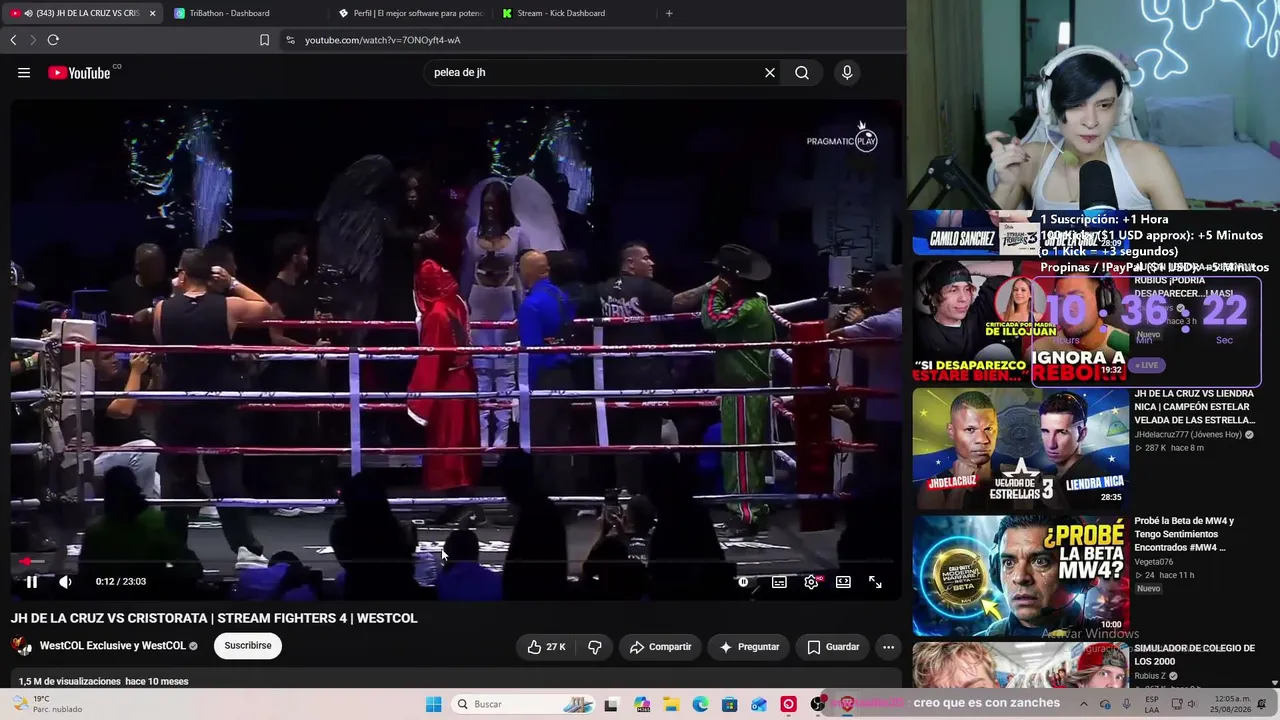The height and width of the screenshot is (720, 1280).
Task: Open the YouTube guide hamburger menu
Action: [x=24, y=72]
